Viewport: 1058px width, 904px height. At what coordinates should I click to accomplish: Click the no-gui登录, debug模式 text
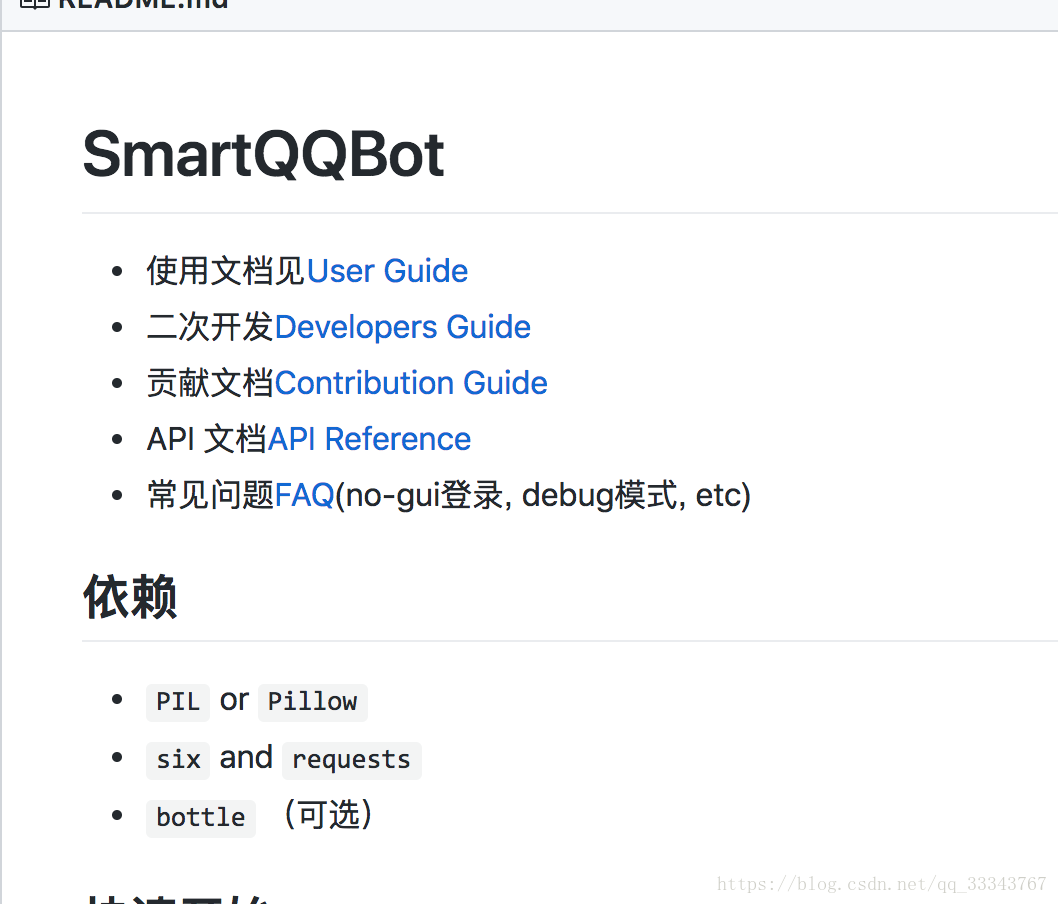coord(511,495)
